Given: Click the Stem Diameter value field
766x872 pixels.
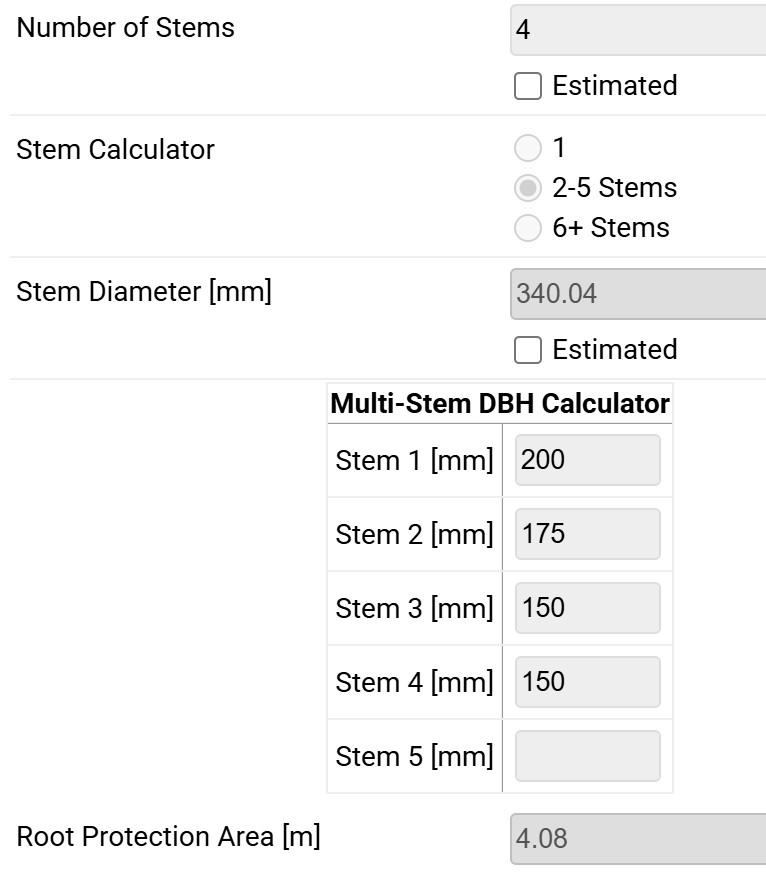Looking at the screenshot, I should pos(638,294).
